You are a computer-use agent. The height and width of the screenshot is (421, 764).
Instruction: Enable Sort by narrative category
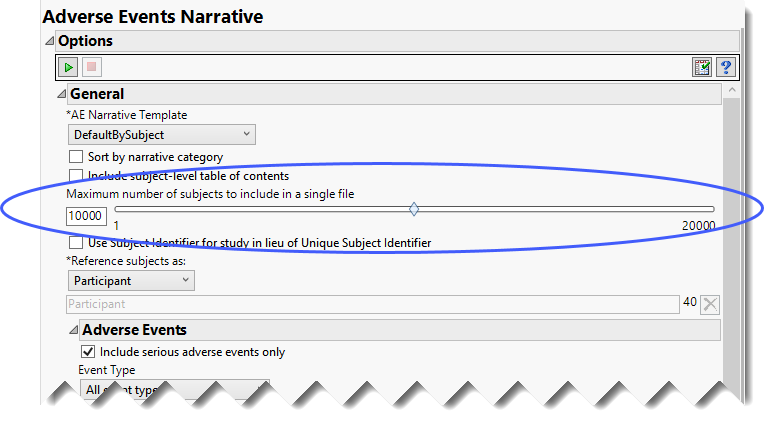[75, 157]
